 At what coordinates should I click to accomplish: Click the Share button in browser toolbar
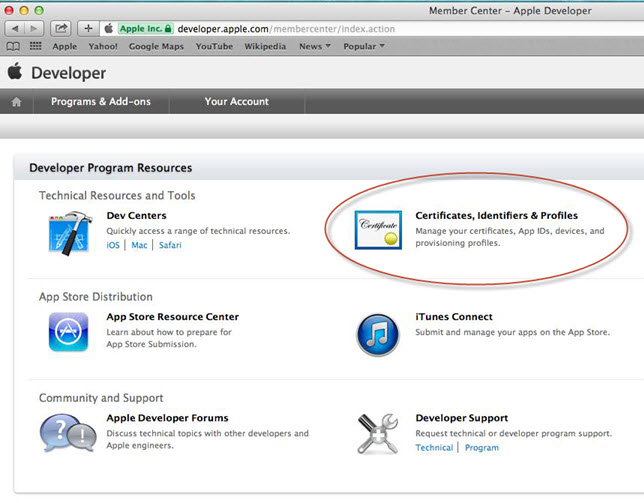click(x=61, y=29)
